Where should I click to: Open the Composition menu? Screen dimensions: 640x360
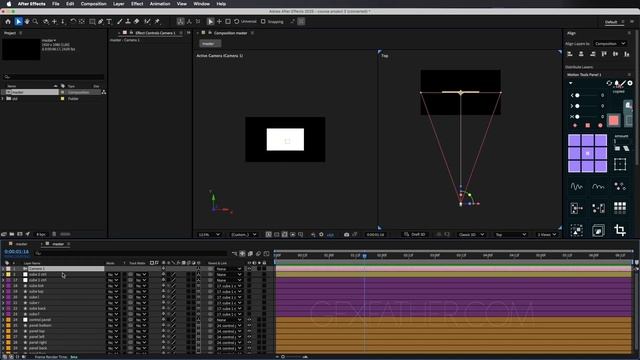[x=93, y=4]
